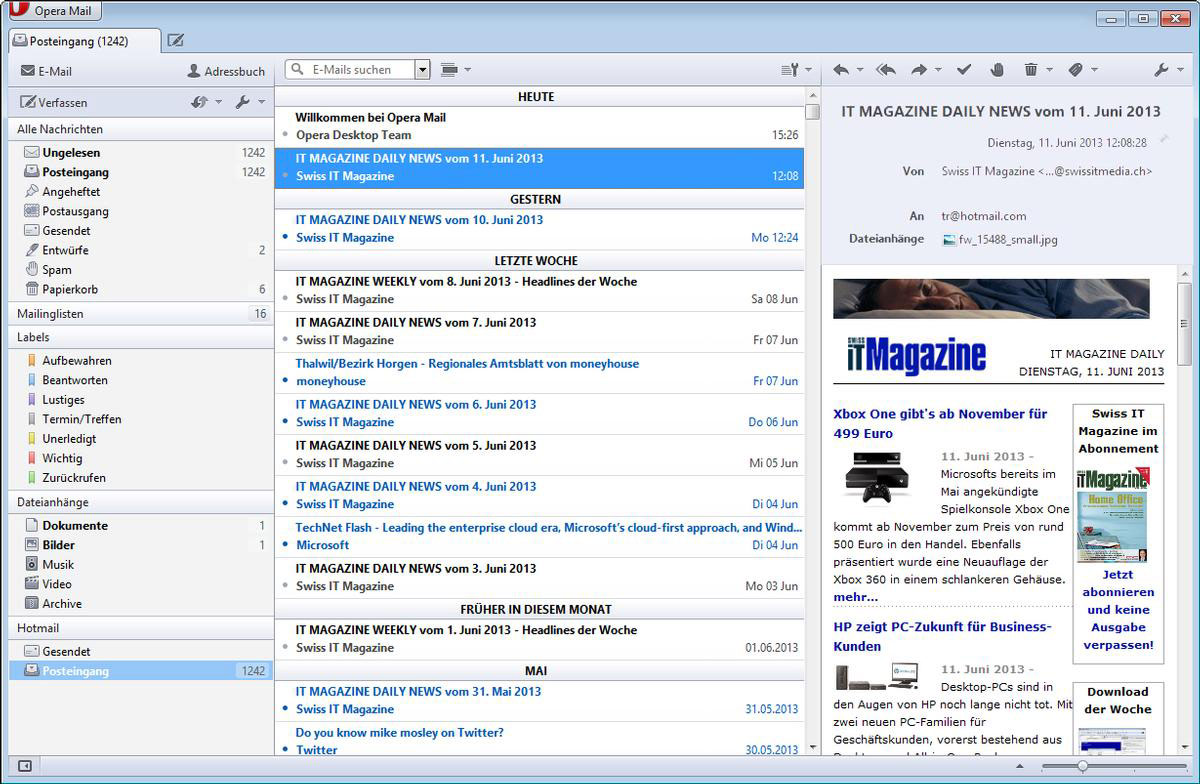Collapse the Hotmail account section
Image resolution: width=1200 pixels, height=784 pixels.
(140, 628)
